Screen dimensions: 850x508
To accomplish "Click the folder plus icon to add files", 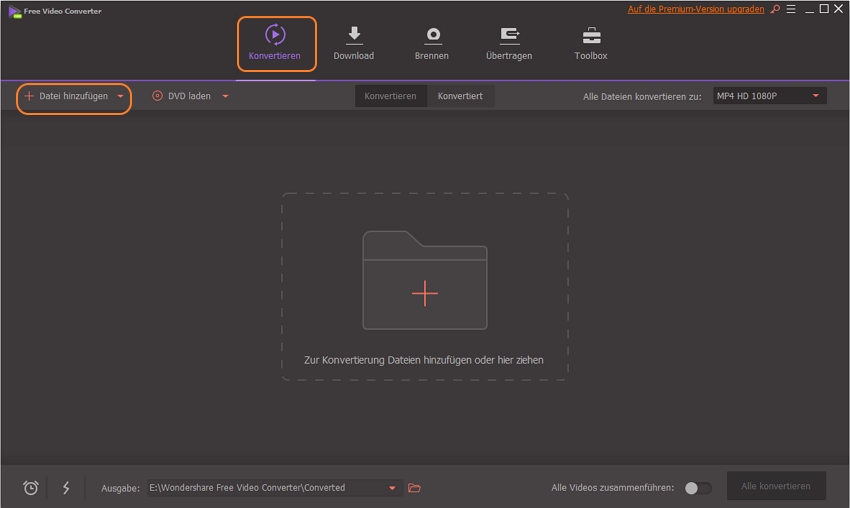I will (425, 280).
